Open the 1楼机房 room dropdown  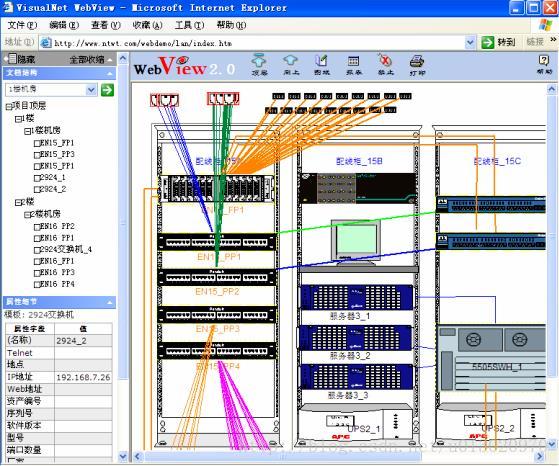pyautogui.click(x=91, y=89)
